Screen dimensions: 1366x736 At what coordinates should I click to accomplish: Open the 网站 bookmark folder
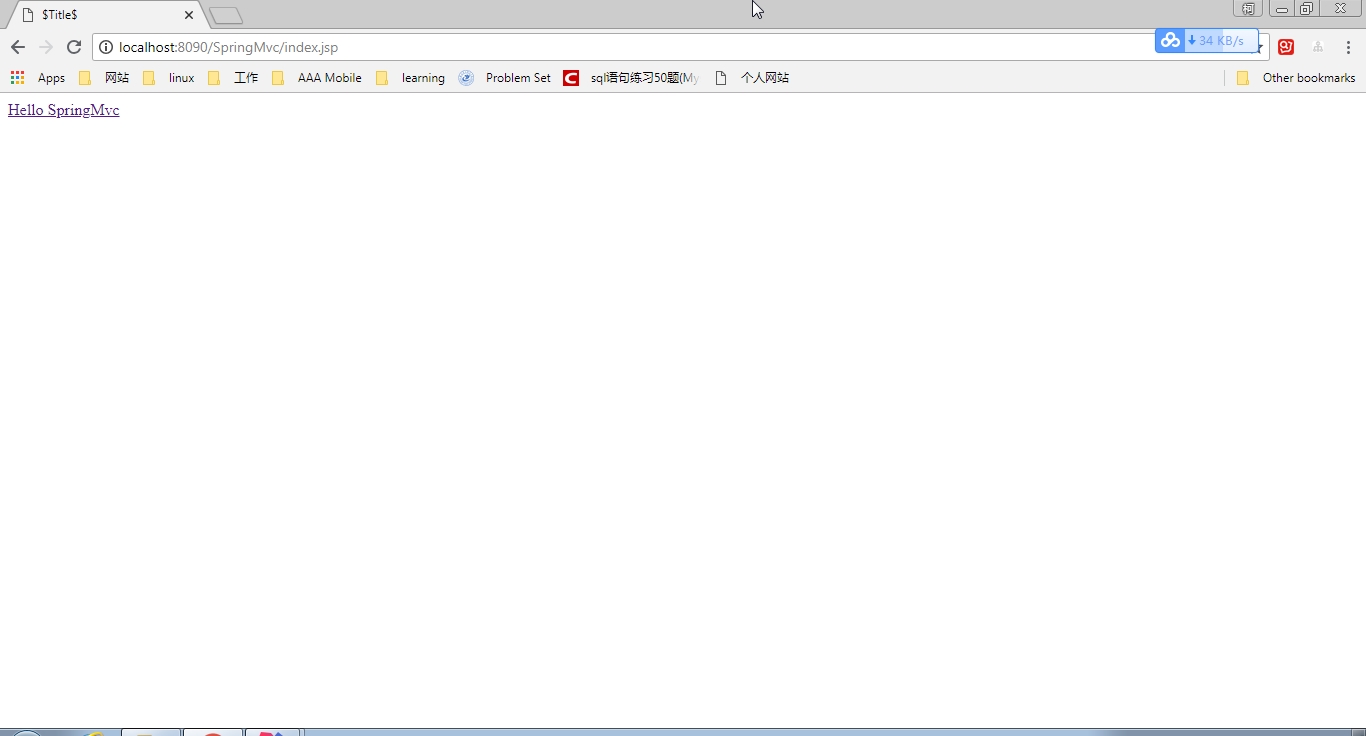(x=104, y=77)
